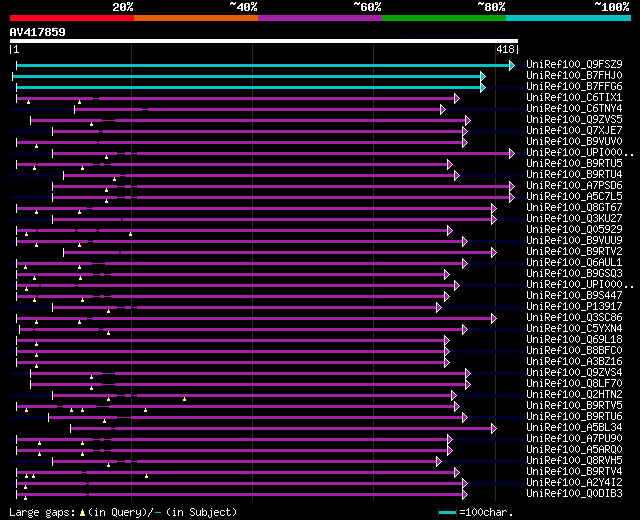
Task: Select the UniRef100_B8BFC0 label
Action: click(574, 351)
